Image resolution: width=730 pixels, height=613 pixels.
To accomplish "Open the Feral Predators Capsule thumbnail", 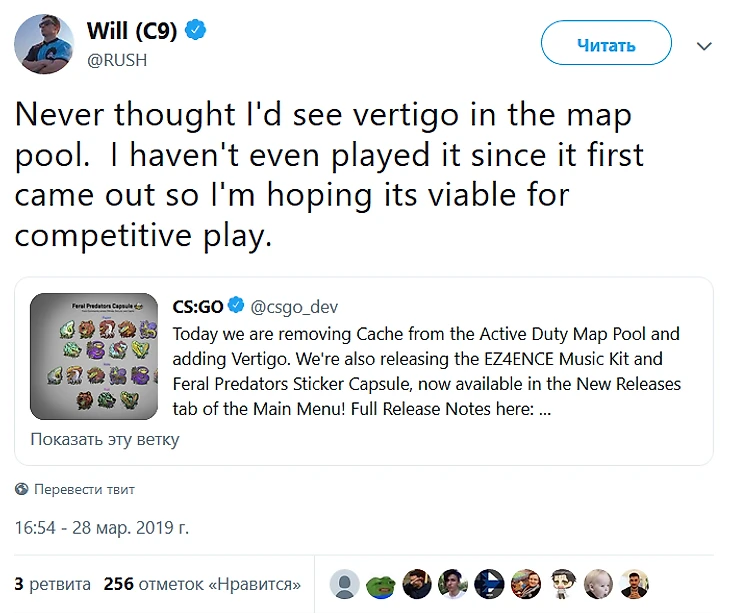I will point(94,356).
